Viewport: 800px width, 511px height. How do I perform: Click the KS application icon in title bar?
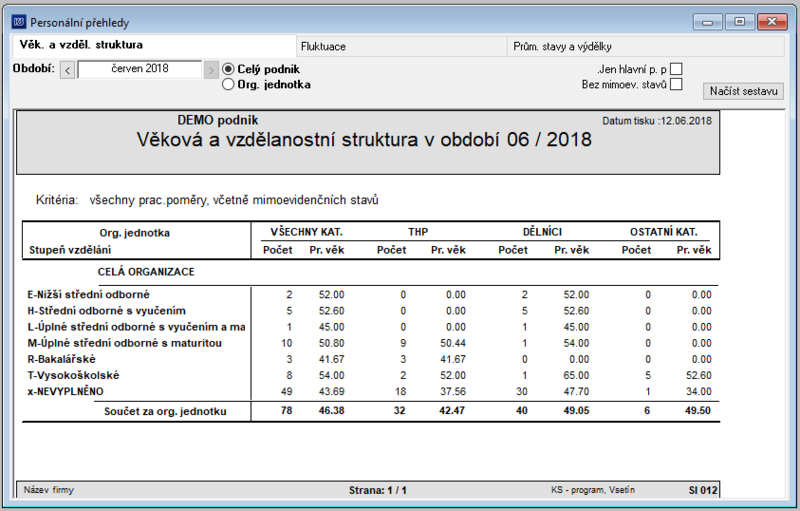pos(19,22)
